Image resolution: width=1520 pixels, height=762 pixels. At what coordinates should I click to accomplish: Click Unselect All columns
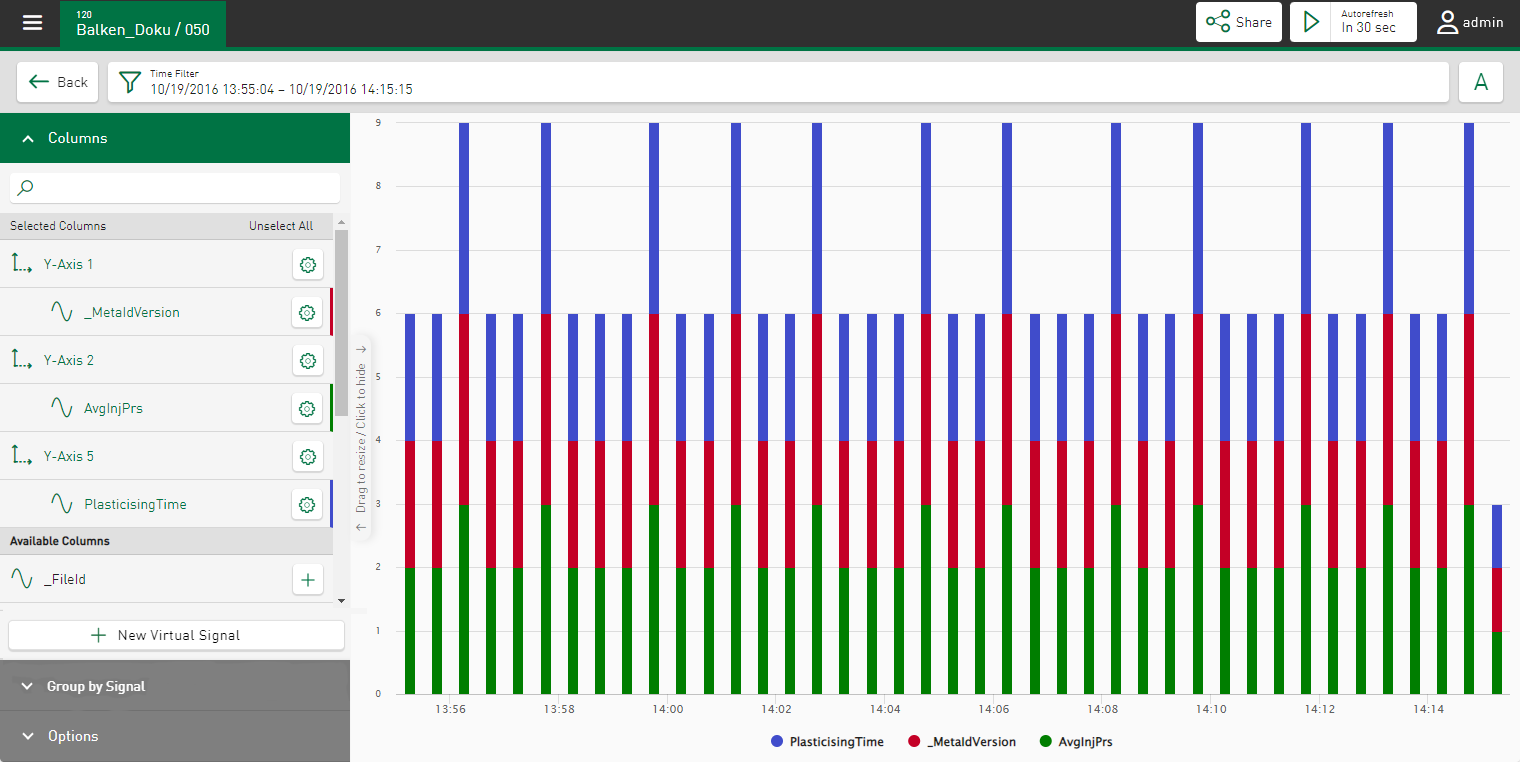coord(281,226)
